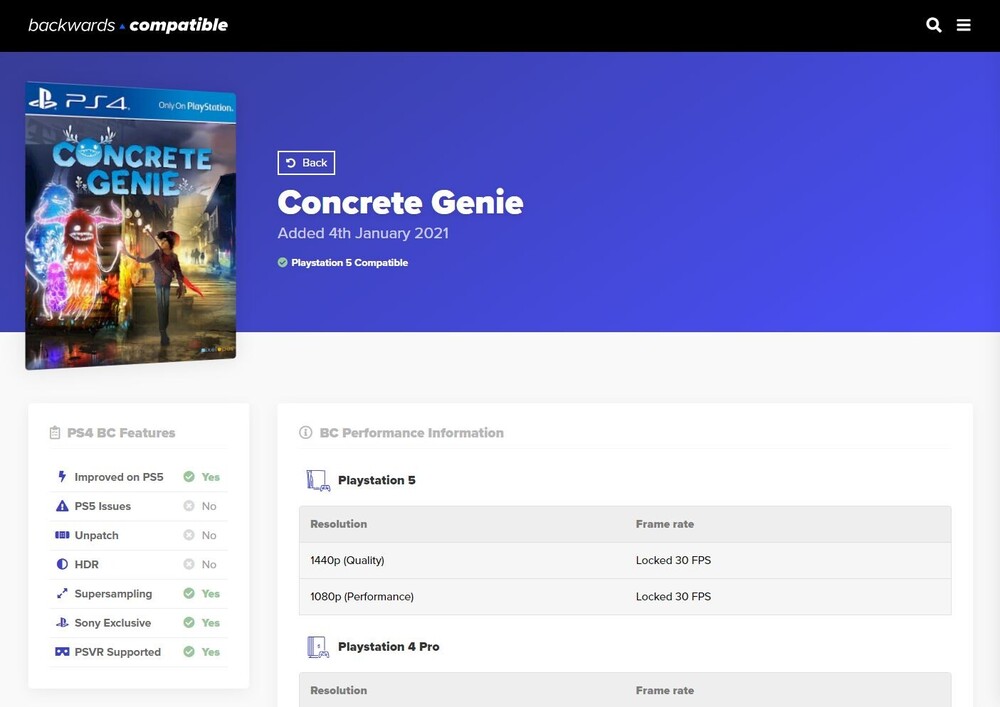
Task: Click the HDR half-circle icon
Action: (62, 564)
